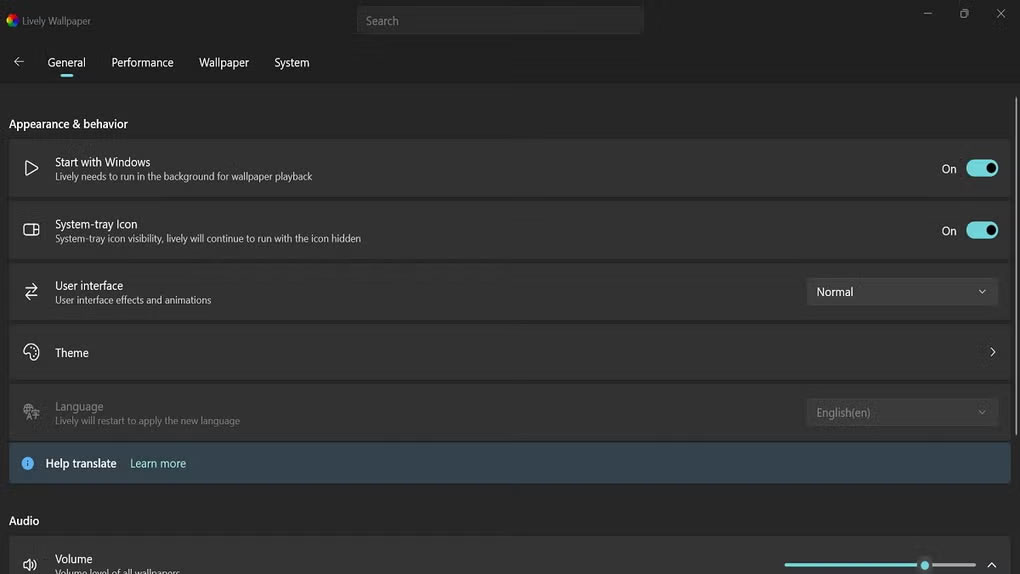
Task: Collapse the Volume section chevron
Action: [x=992, y=565]
